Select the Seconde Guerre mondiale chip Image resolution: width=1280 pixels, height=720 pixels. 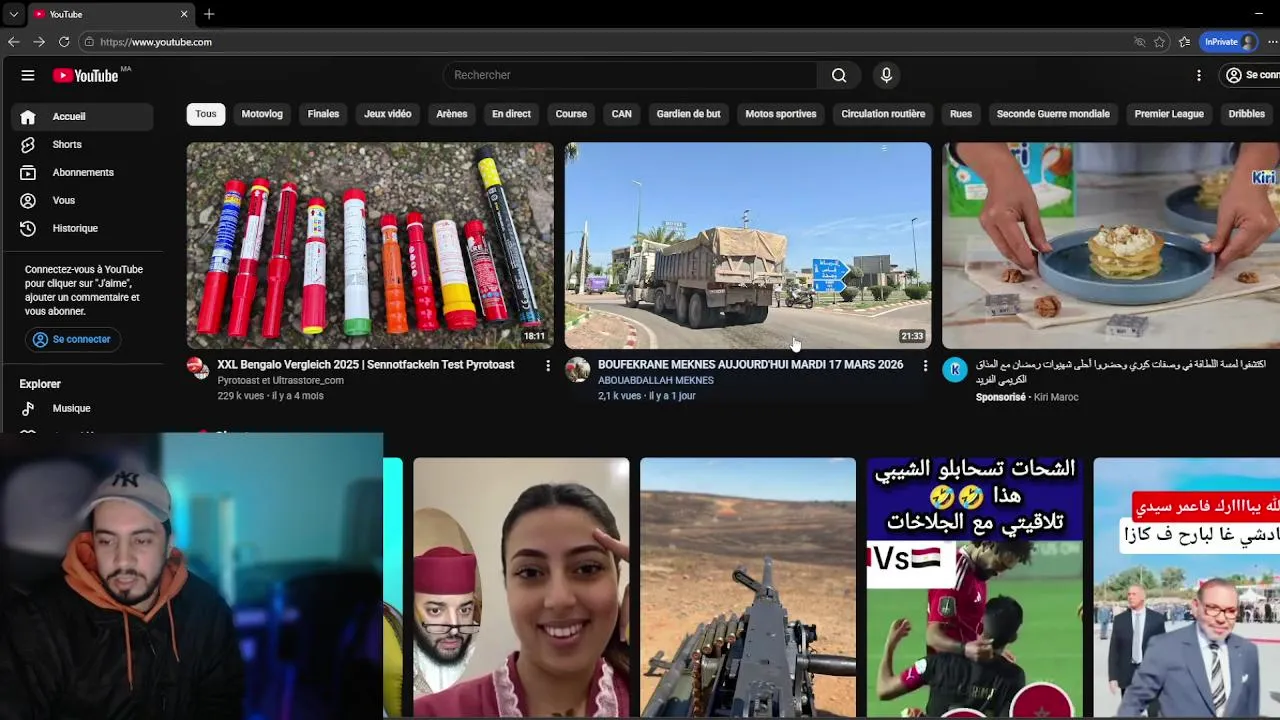(1053, 114)
